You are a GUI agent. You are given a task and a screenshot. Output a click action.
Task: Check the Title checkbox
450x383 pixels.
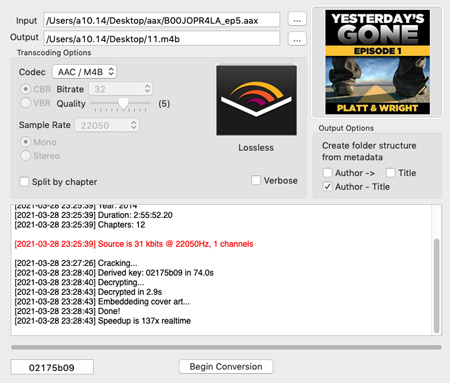click(x=391, y=173)
